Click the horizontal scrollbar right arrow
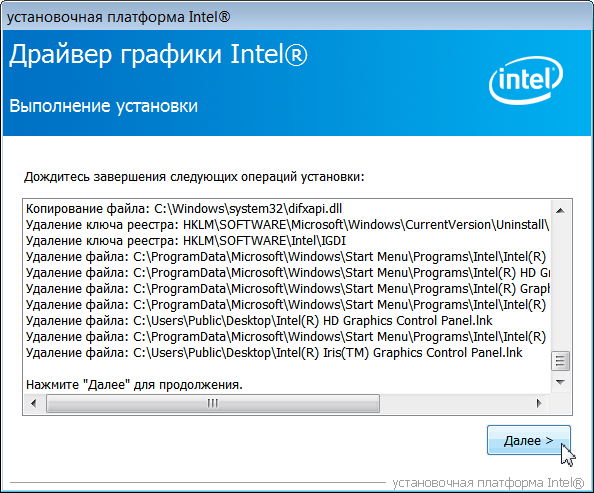The height and width of the screenshot is (493, 594). click(x=539, y=403)
